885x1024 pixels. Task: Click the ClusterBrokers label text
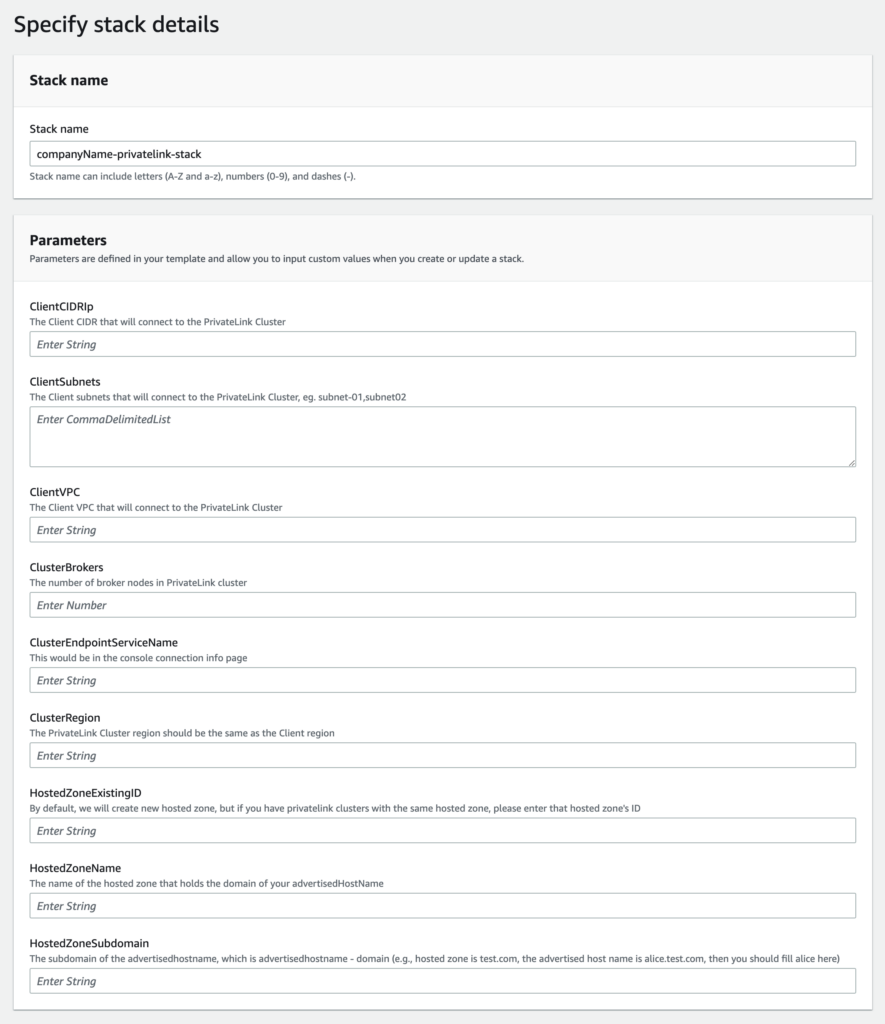(66, 567)
